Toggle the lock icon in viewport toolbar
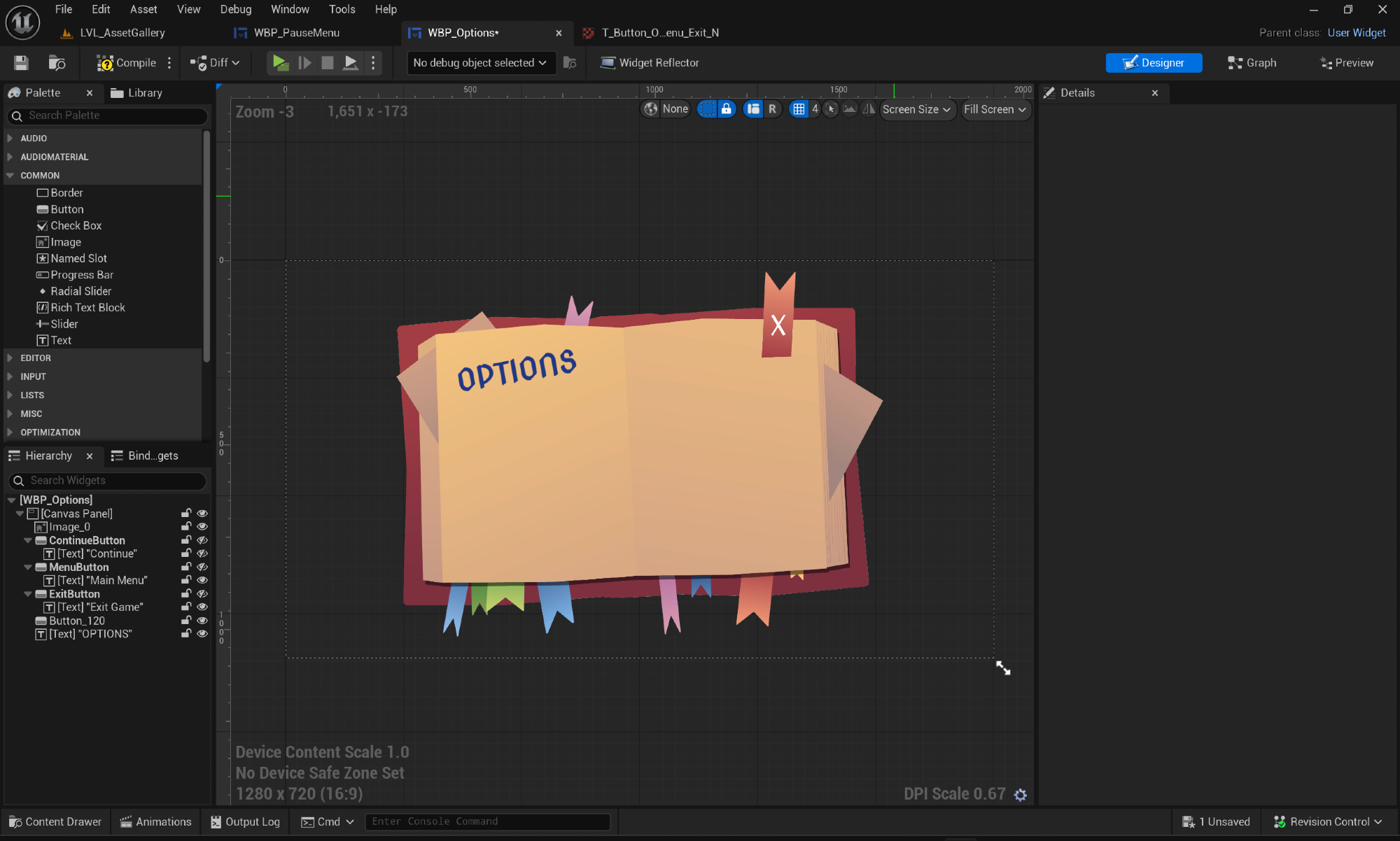Screen dimensions: 1400x841 727,109
